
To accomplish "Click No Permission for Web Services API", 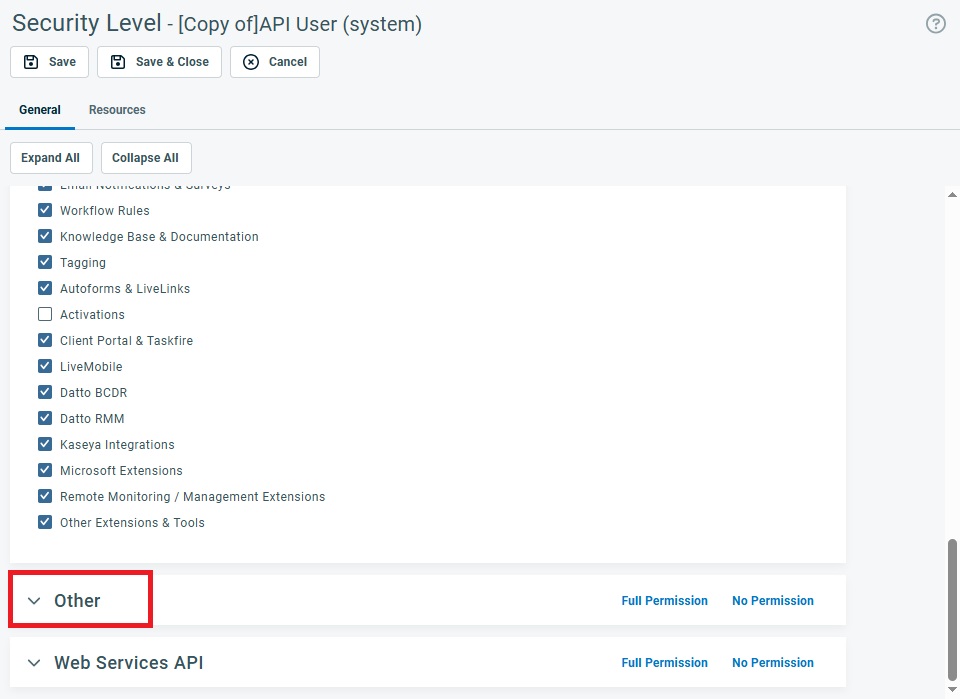I will (772, 663).
